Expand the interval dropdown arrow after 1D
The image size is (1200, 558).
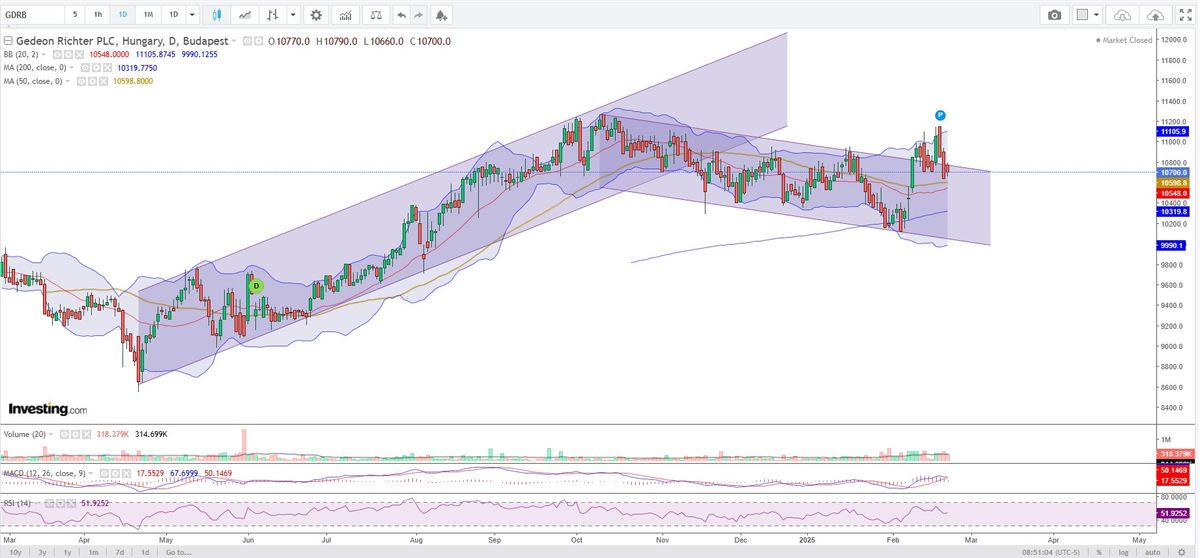[x=192, y=15]
